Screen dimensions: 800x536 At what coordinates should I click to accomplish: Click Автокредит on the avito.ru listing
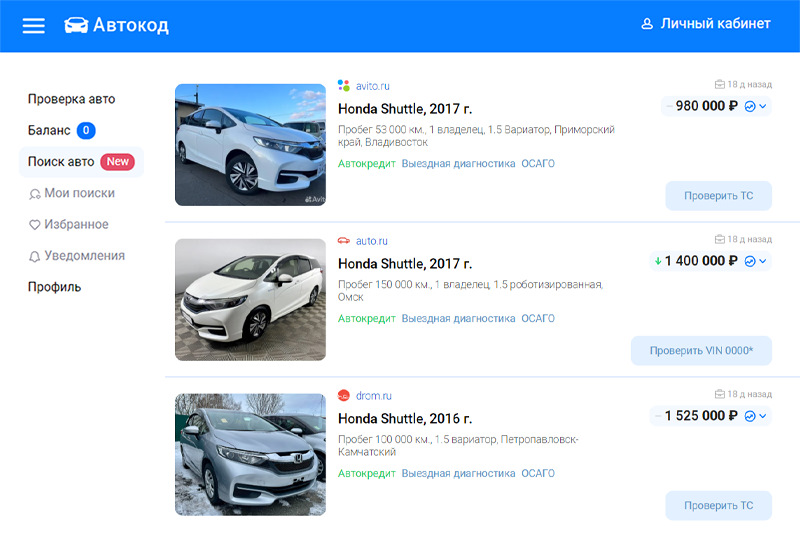pos(367,164)
